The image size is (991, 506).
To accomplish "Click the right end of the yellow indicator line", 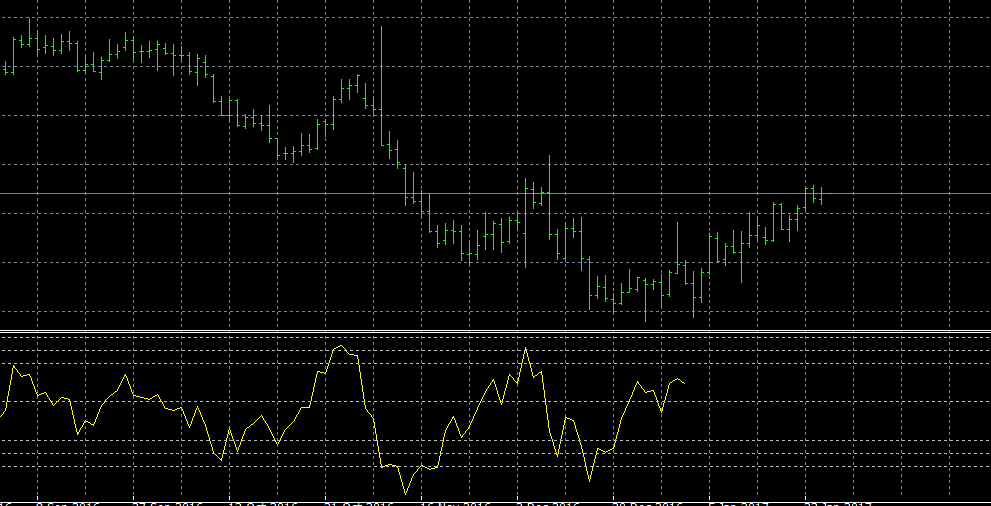I will [x=684, y=383].
